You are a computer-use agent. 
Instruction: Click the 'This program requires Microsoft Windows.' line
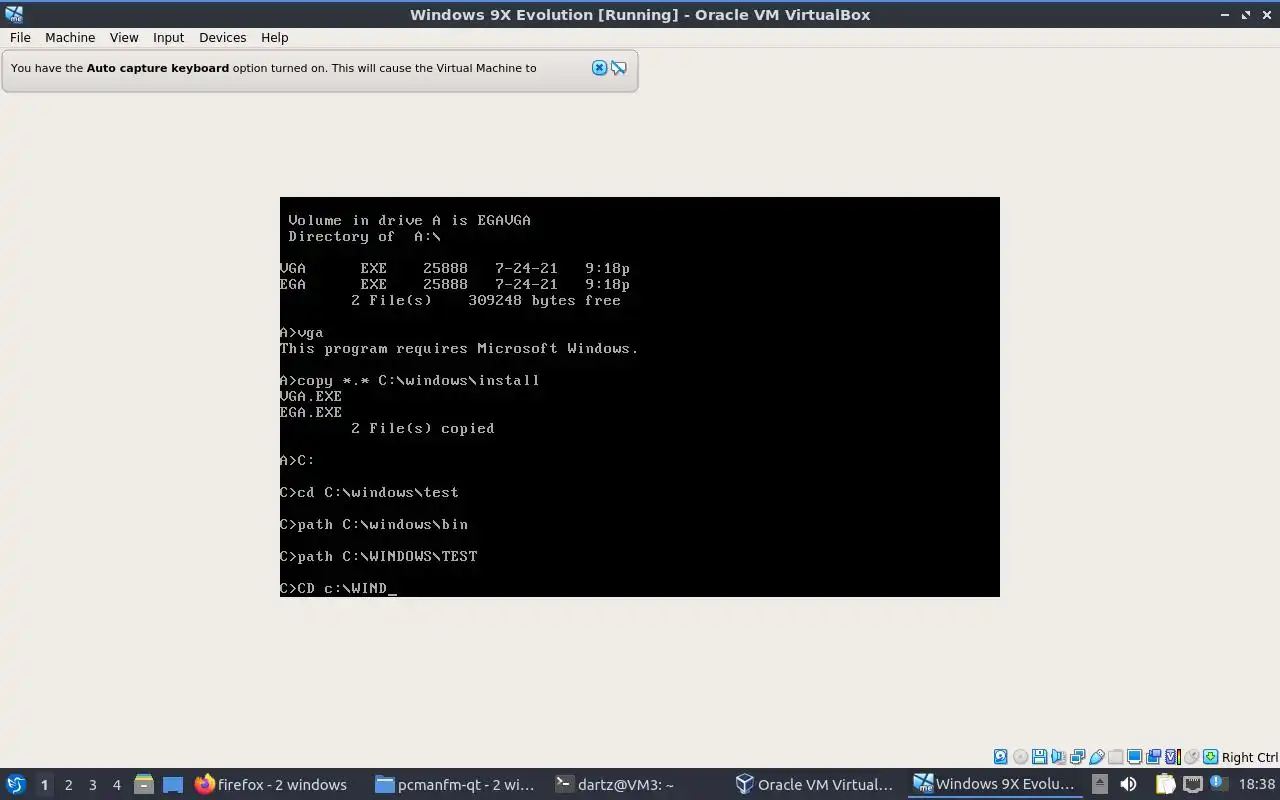pos(459,348)
